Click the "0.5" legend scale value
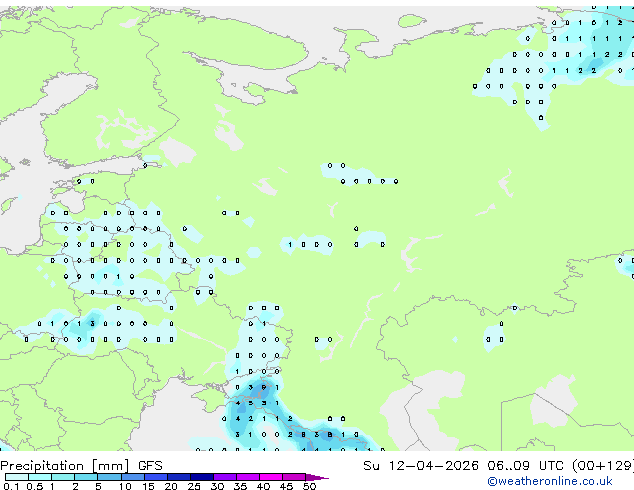634x490 pixels. pos(34,486)
